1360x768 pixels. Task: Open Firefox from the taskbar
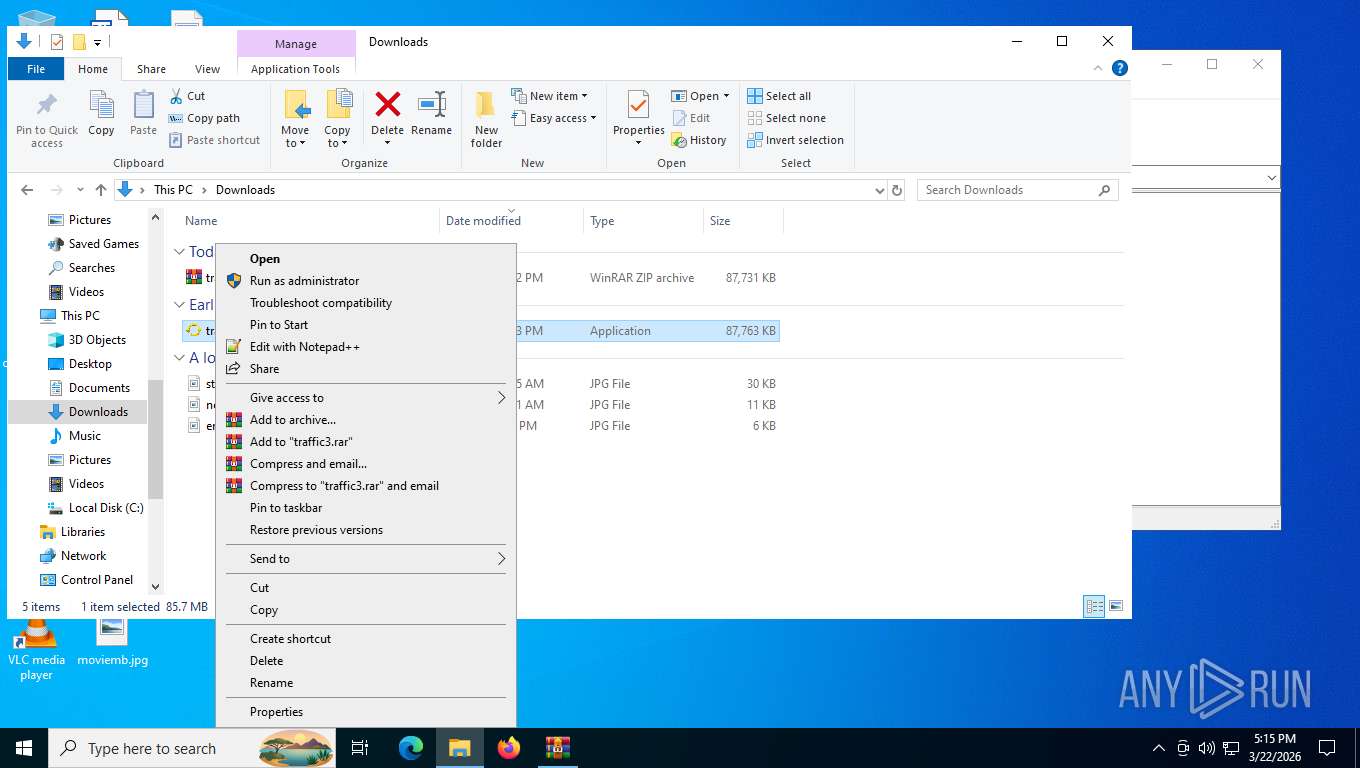click(x=509, y=747)
